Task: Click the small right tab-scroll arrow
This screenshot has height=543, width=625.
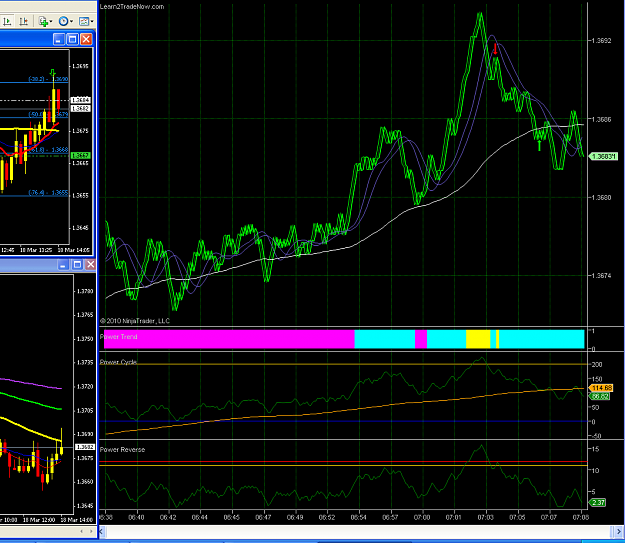Action: pos(91,531)
